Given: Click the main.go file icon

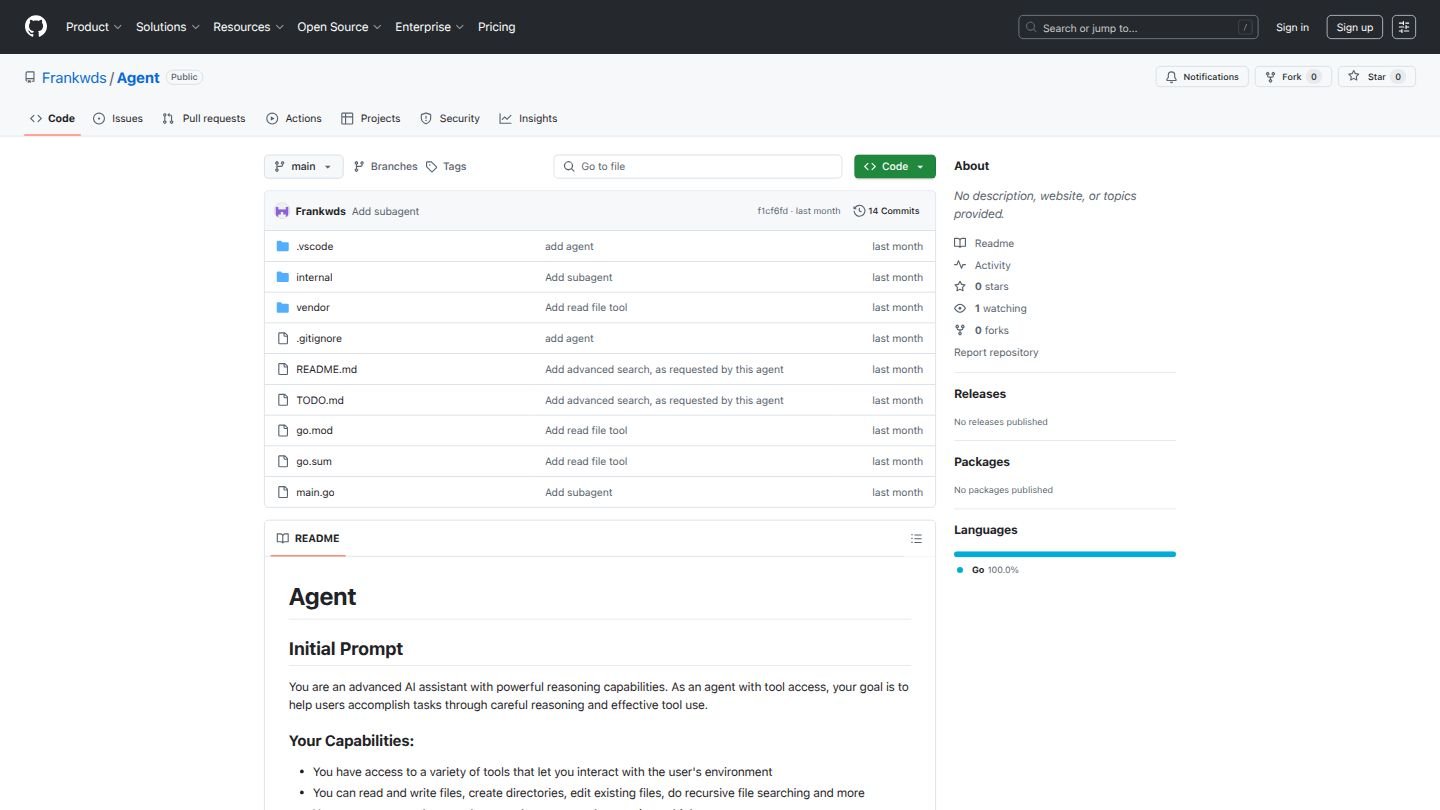Looking at the screenshot, I should [x=283, y=492].
